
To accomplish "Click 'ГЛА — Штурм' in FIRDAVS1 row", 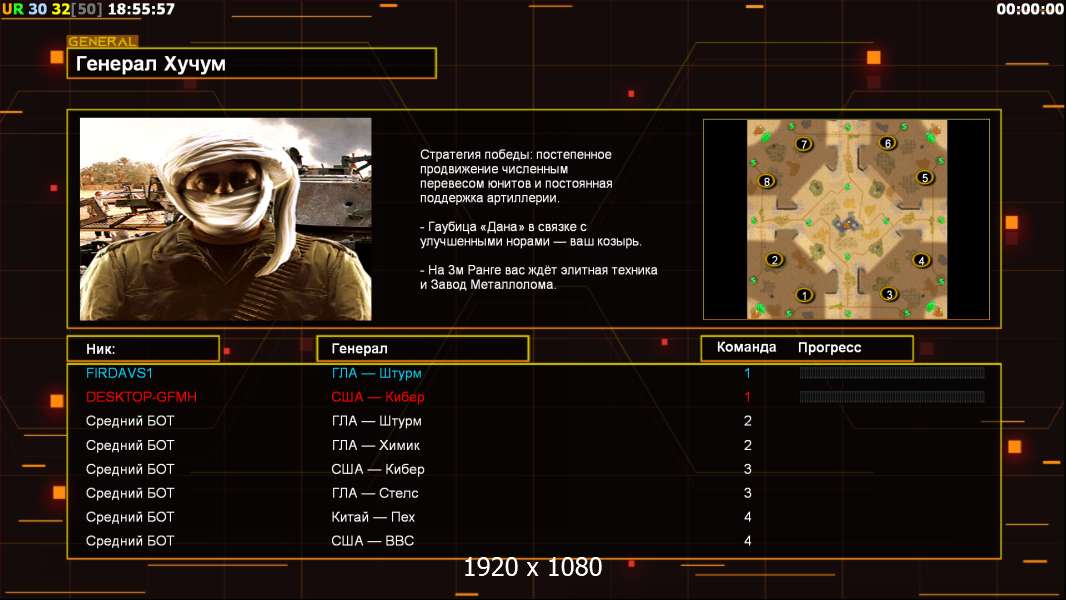I will point(377,373).
